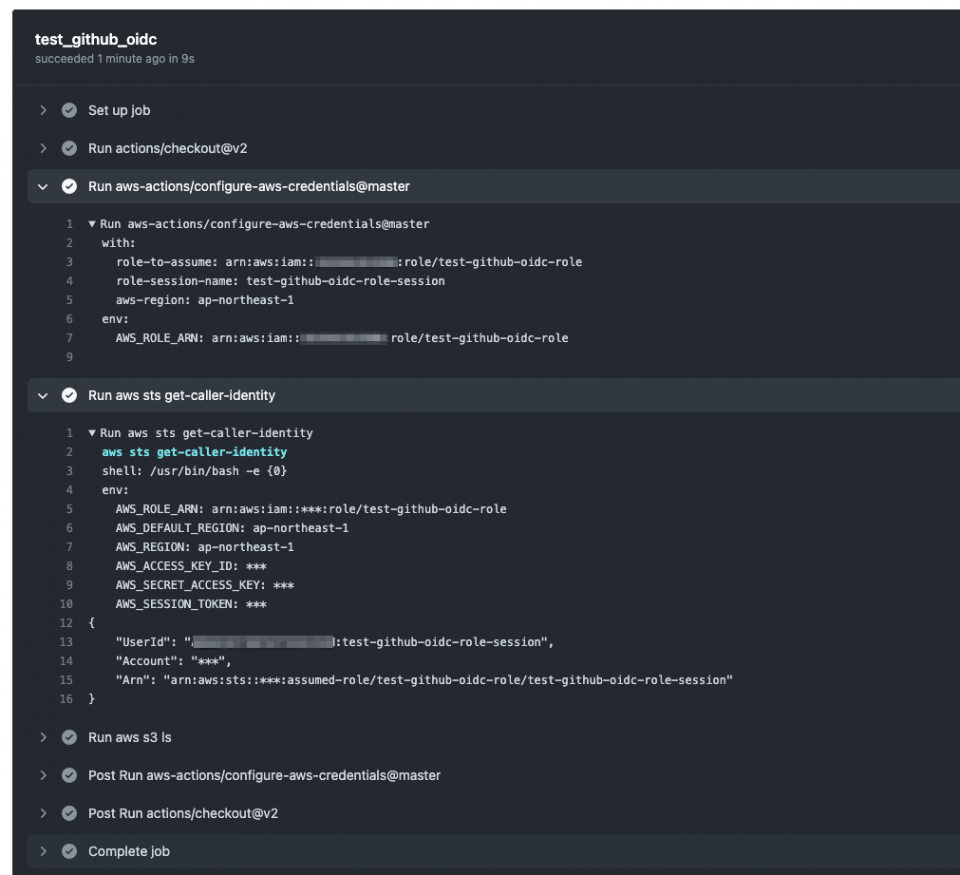Screen dimensions: 960x875
Task: Collapse the Run aws-actions/configure-aws-credentials@master step
Action: tap(43, 187)
